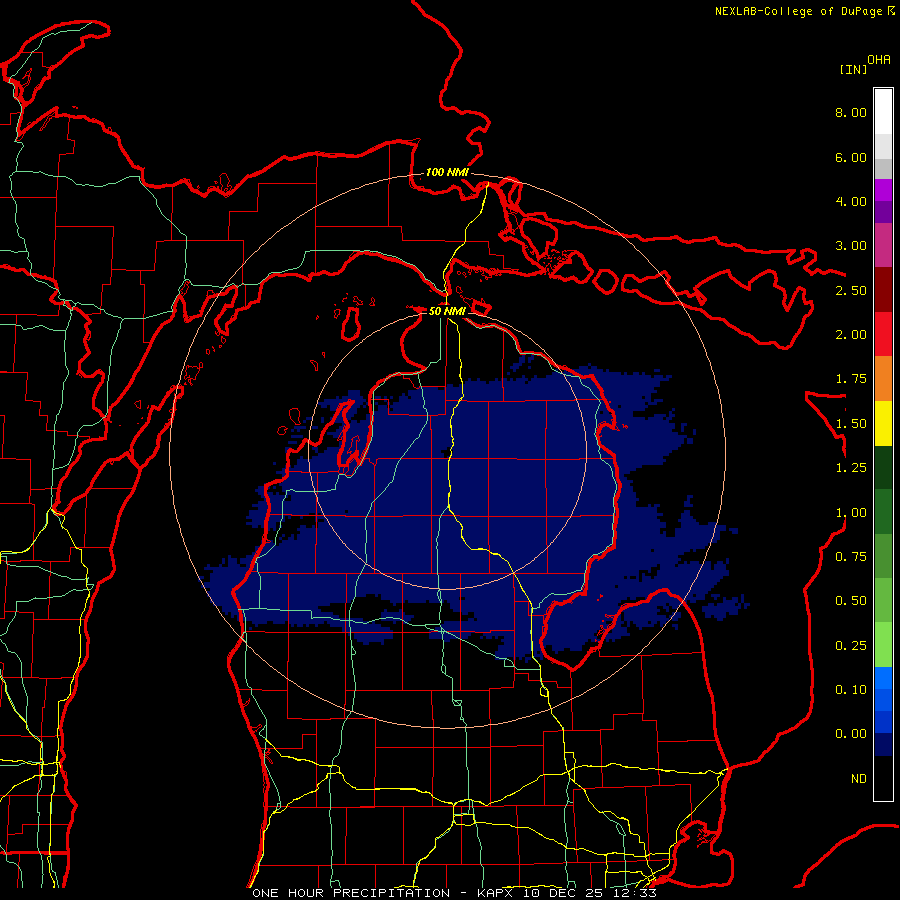Pick the white swatch at top of legend
Viewport: 900px width, 900px height.
click(883, 112)
